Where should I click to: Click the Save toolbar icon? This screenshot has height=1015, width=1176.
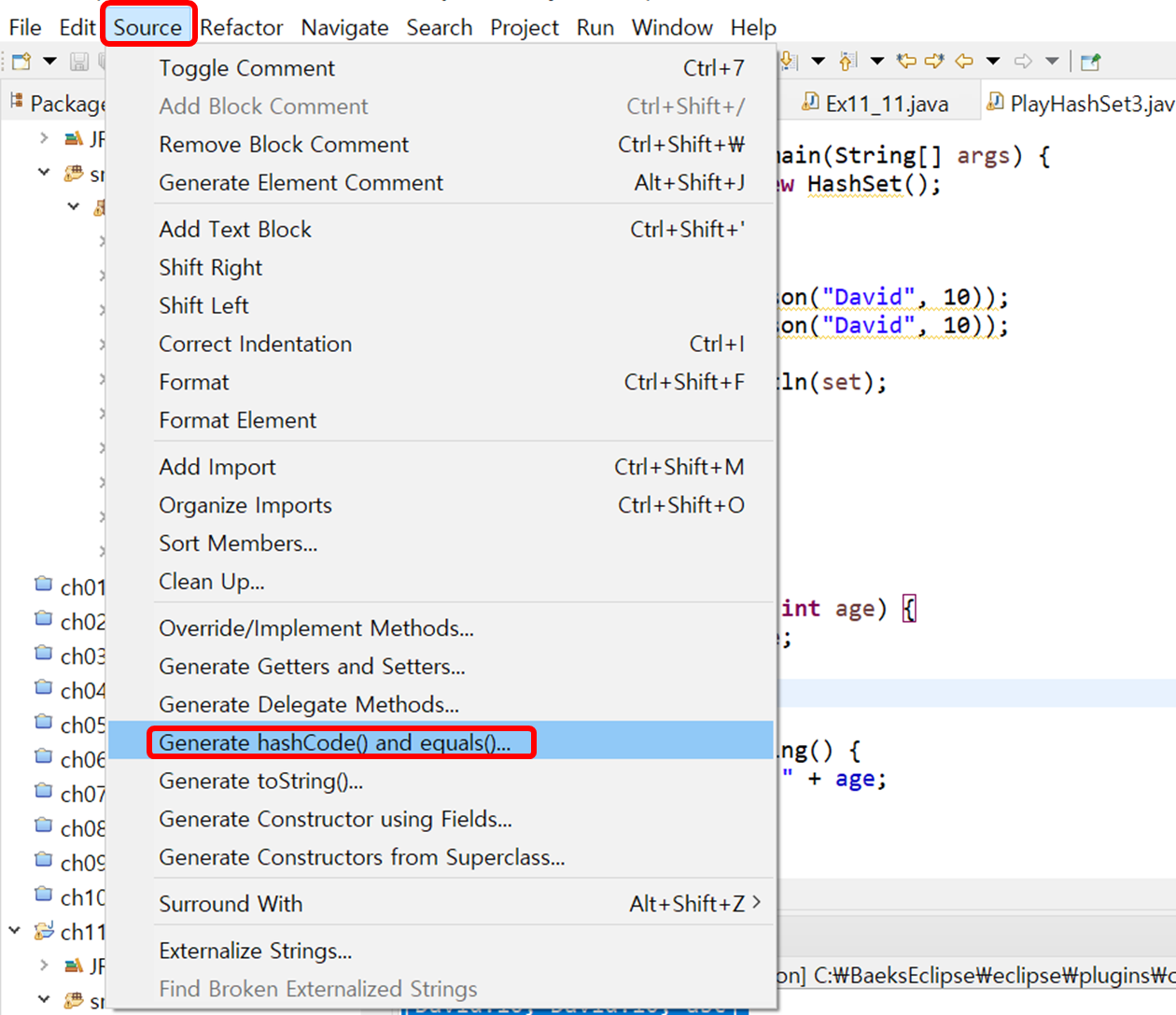(79, 62)
